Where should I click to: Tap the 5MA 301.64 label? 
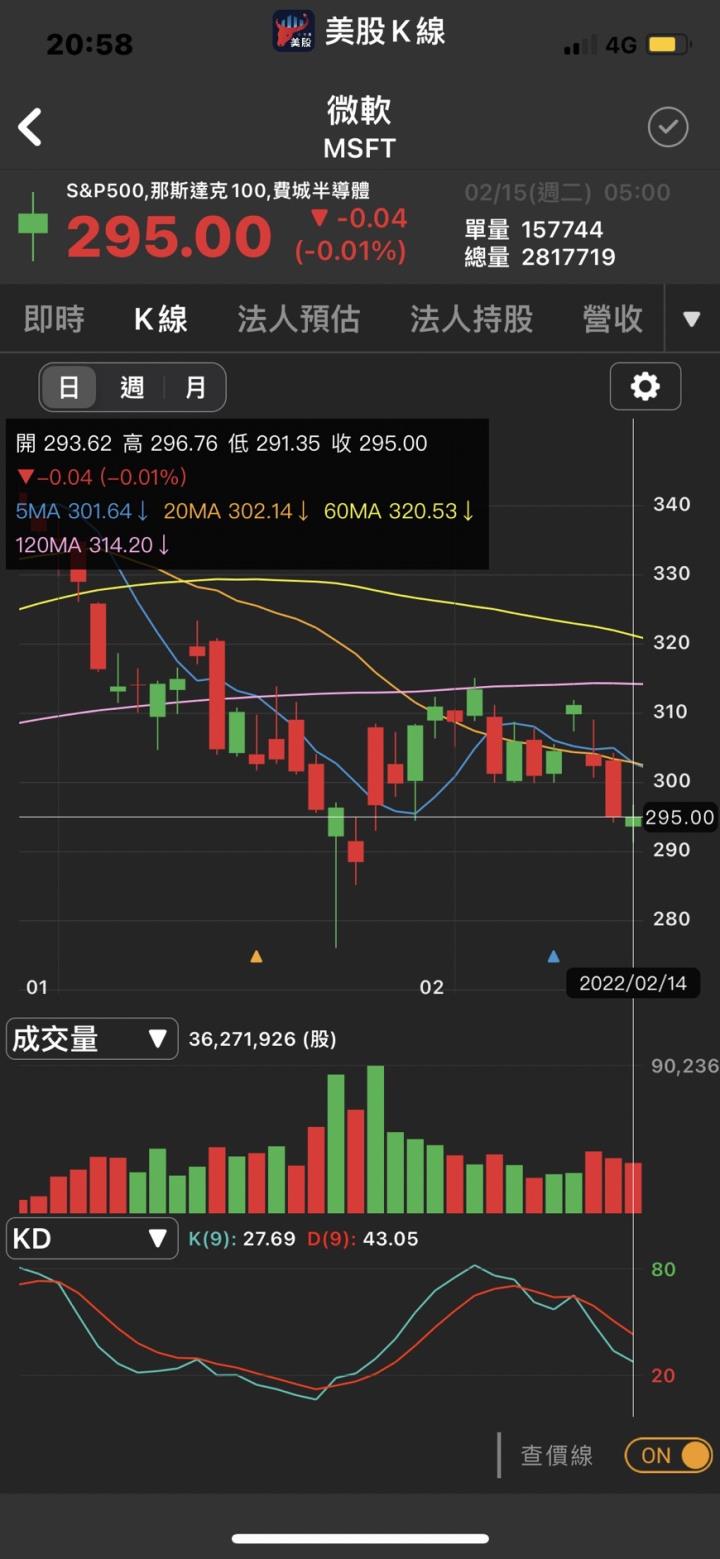(82, 511)
